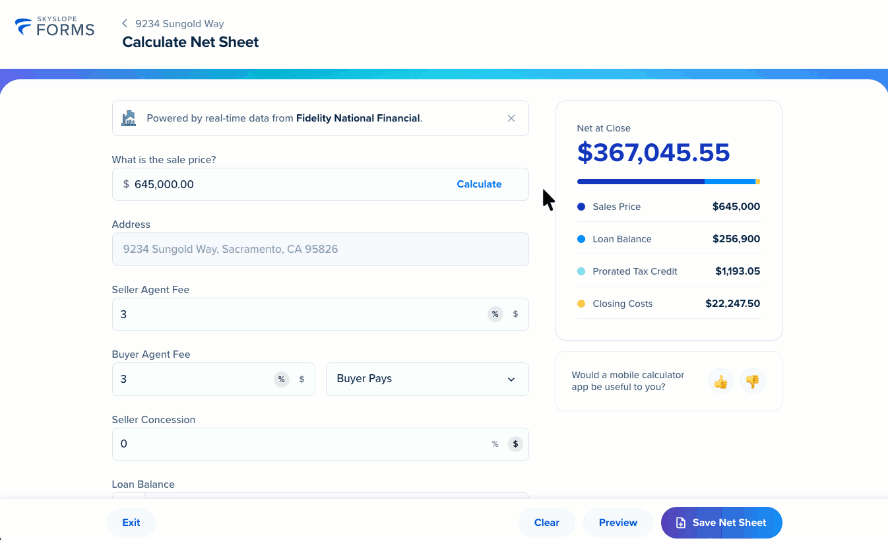Click thumbs up for the mobile calculator app
This screenshot has width=888, height=540.
coord(720,382)
